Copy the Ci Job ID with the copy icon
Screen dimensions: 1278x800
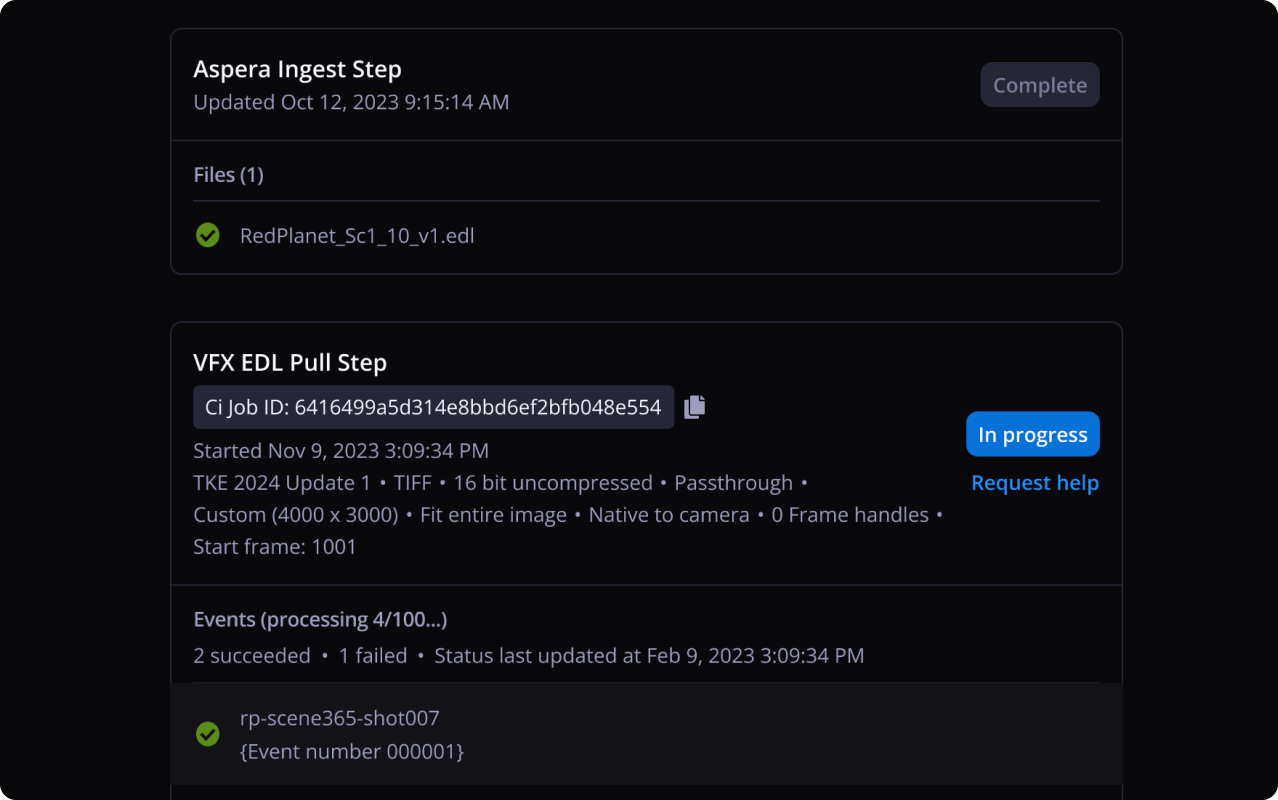click(695, 407)
